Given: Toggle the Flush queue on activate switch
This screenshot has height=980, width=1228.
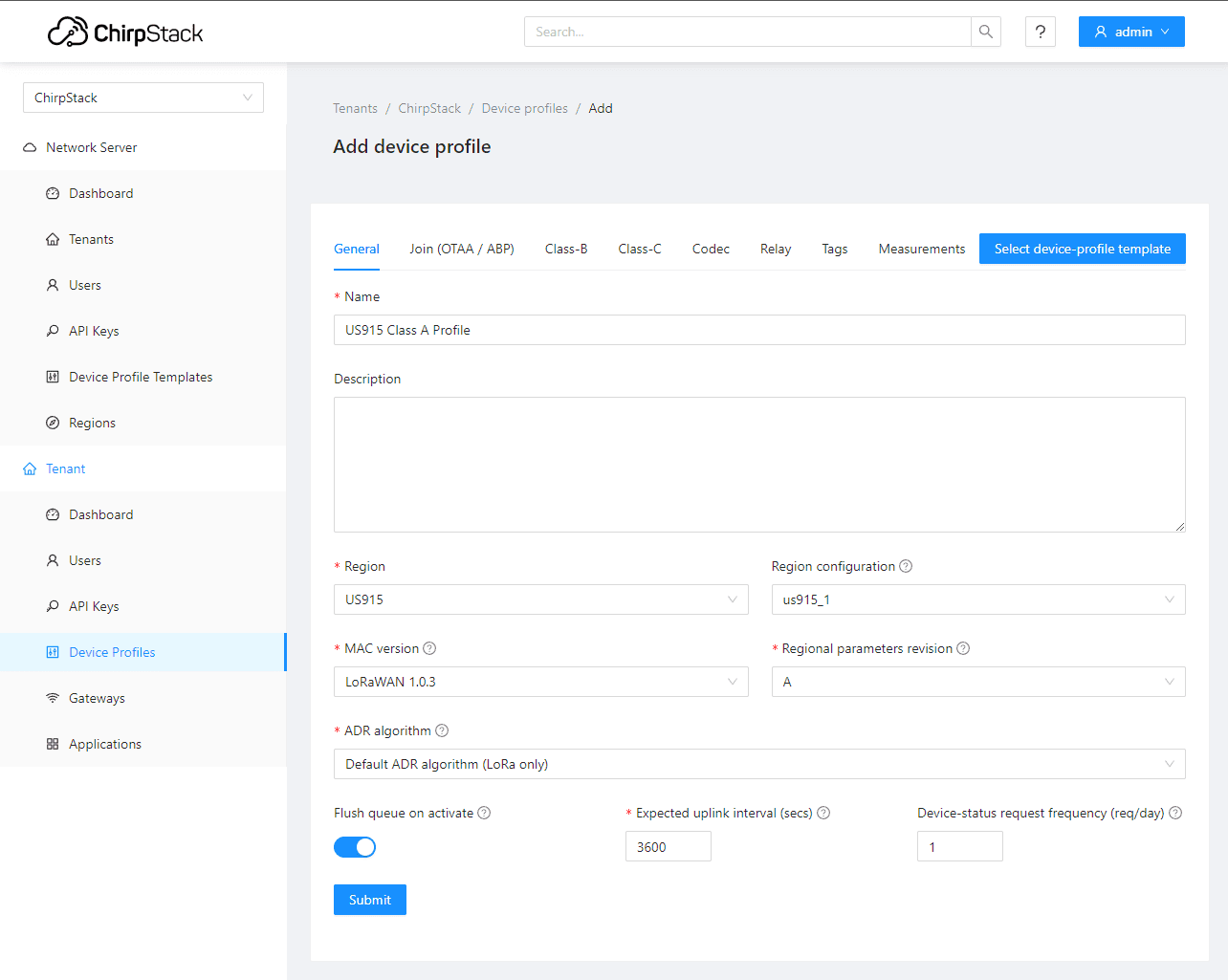Looking at the screenshot, I should coord(355,847).
